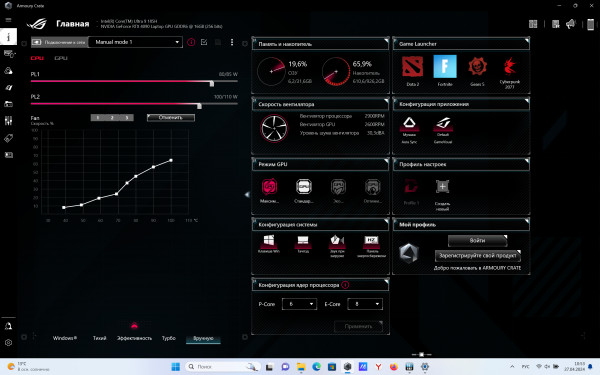
Task: Select the Optimized GPU mode
Action: [372, 187]
